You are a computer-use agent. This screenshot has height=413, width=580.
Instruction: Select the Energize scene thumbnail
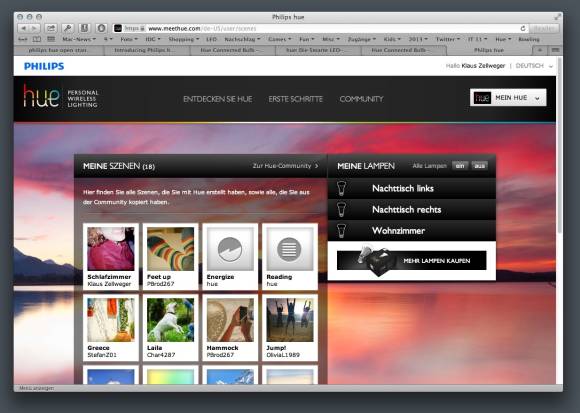click(230, 256)
